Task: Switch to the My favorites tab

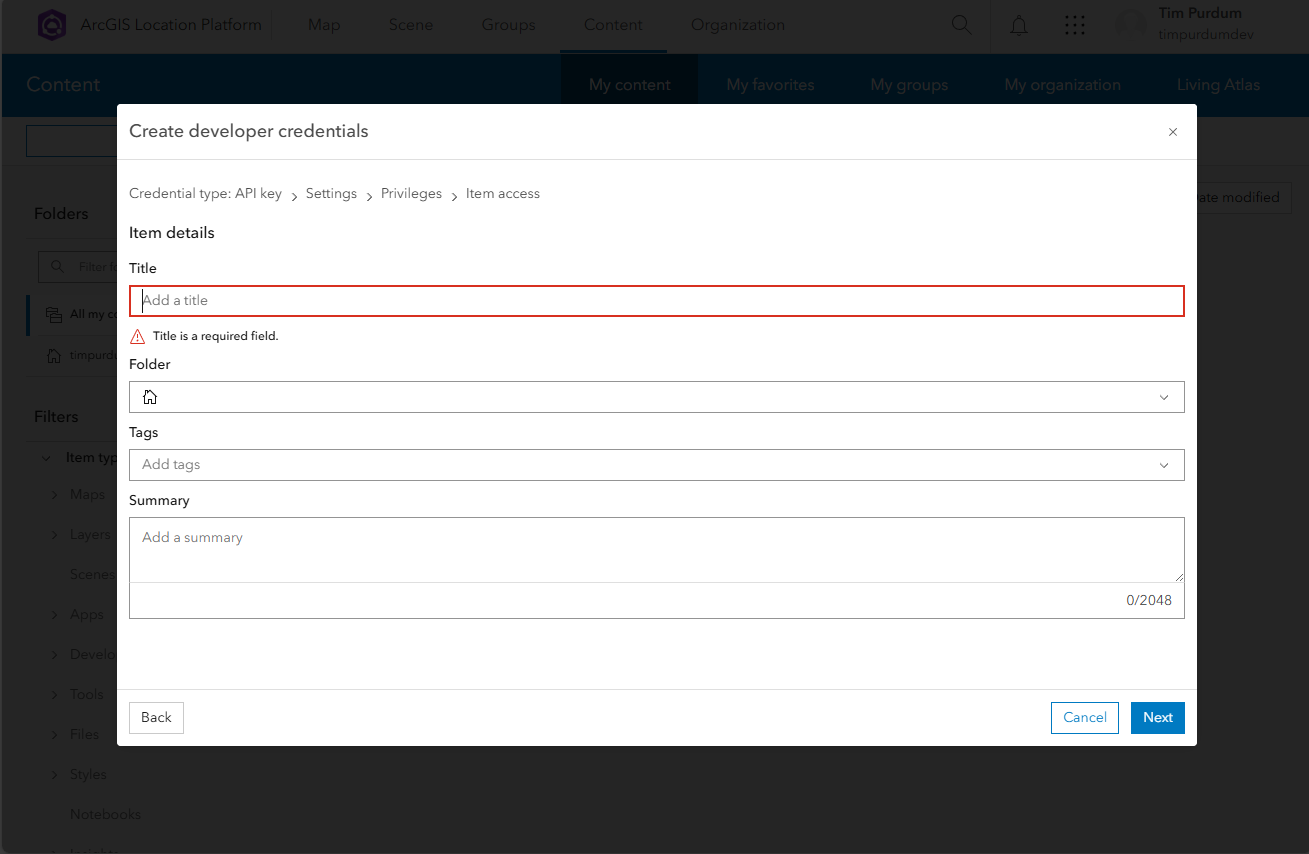Action: (770, 85)
